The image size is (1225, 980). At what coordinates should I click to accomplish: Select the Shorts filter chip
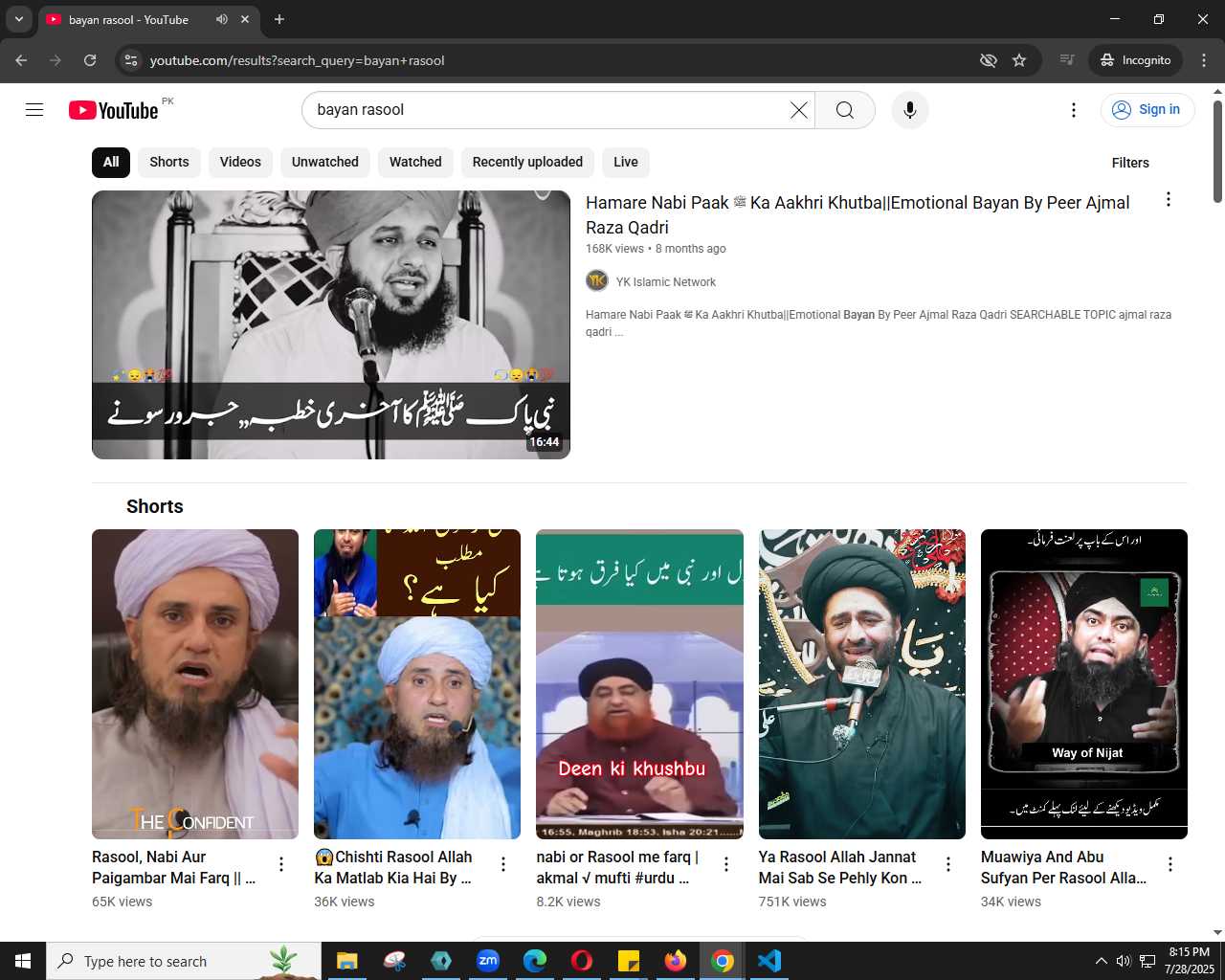(169, 162)
